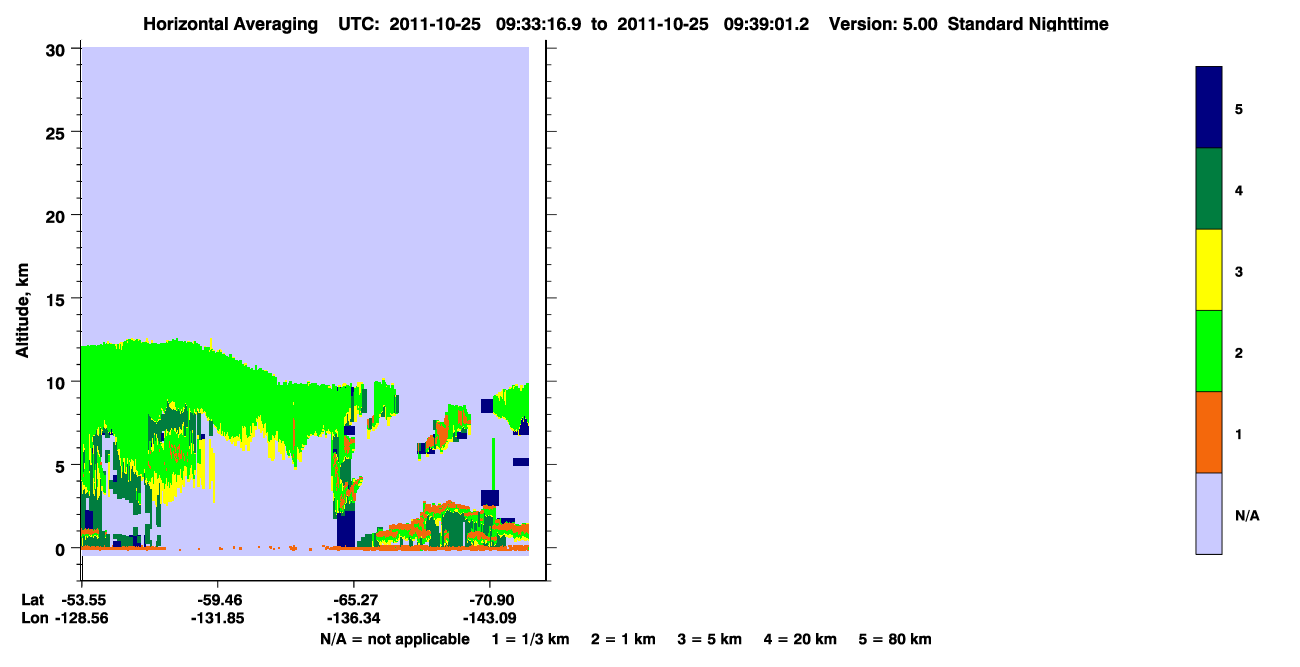Viewport: 1300px width, 667px height.
Task: Click 'N/A = not applicable' legend text
Action: click(x=394, y=639)
